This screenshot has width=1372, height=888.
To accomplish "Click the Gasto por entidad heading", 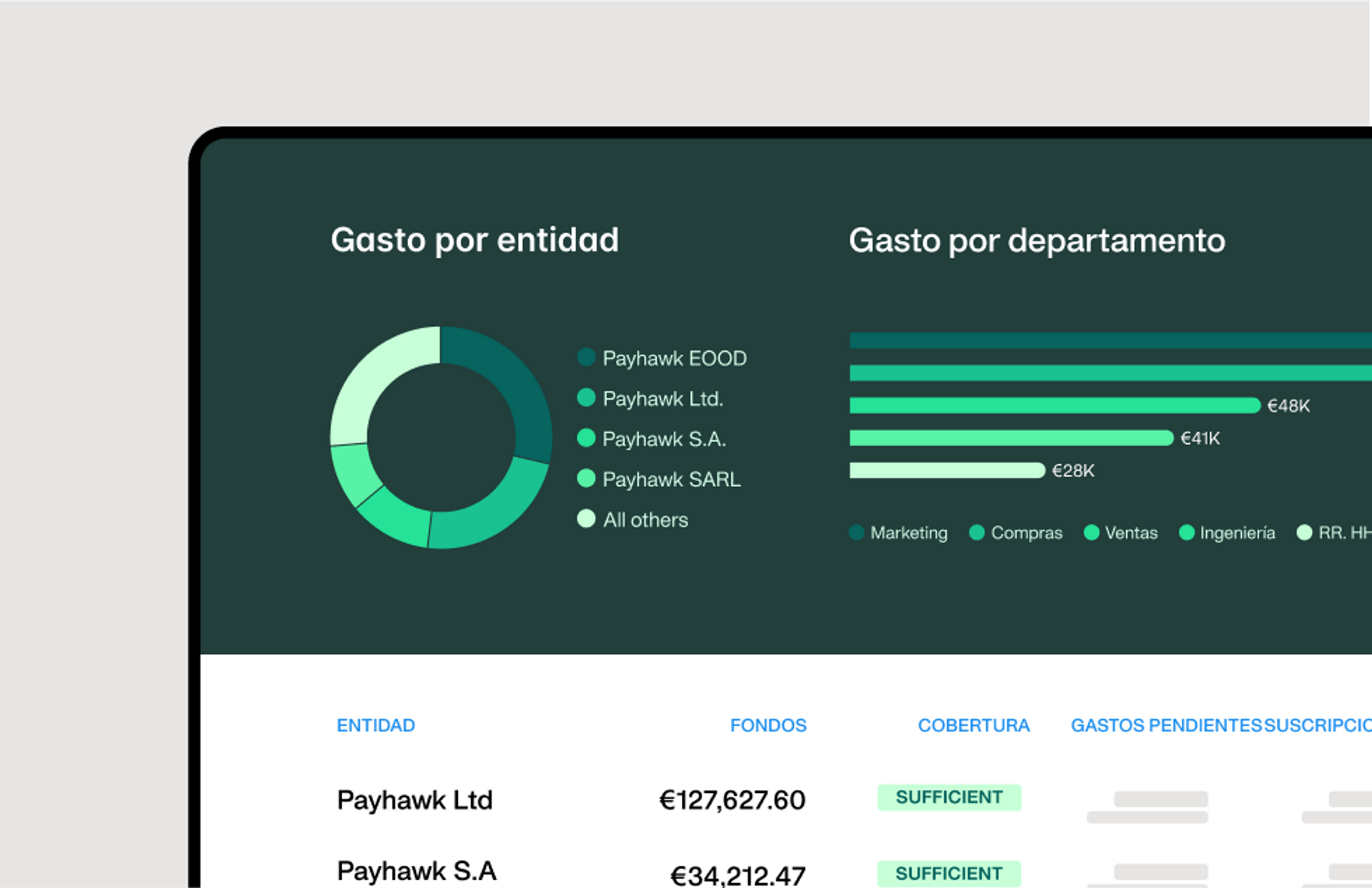I will 474,240.
